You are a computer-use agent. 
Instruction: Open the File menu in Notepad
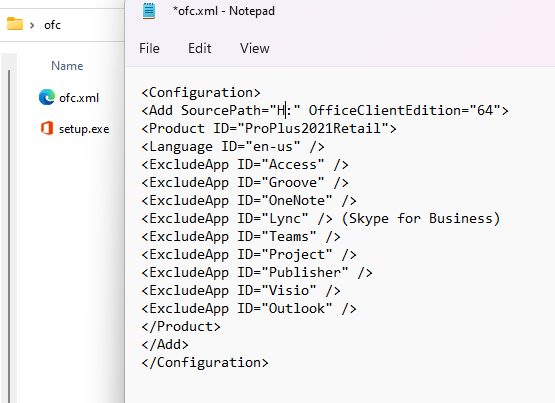tap(149, 48)
